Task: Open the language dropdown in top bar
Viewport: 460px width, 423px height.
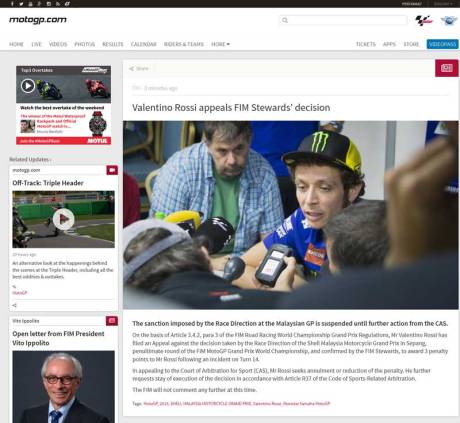Action: coord(444,4)
